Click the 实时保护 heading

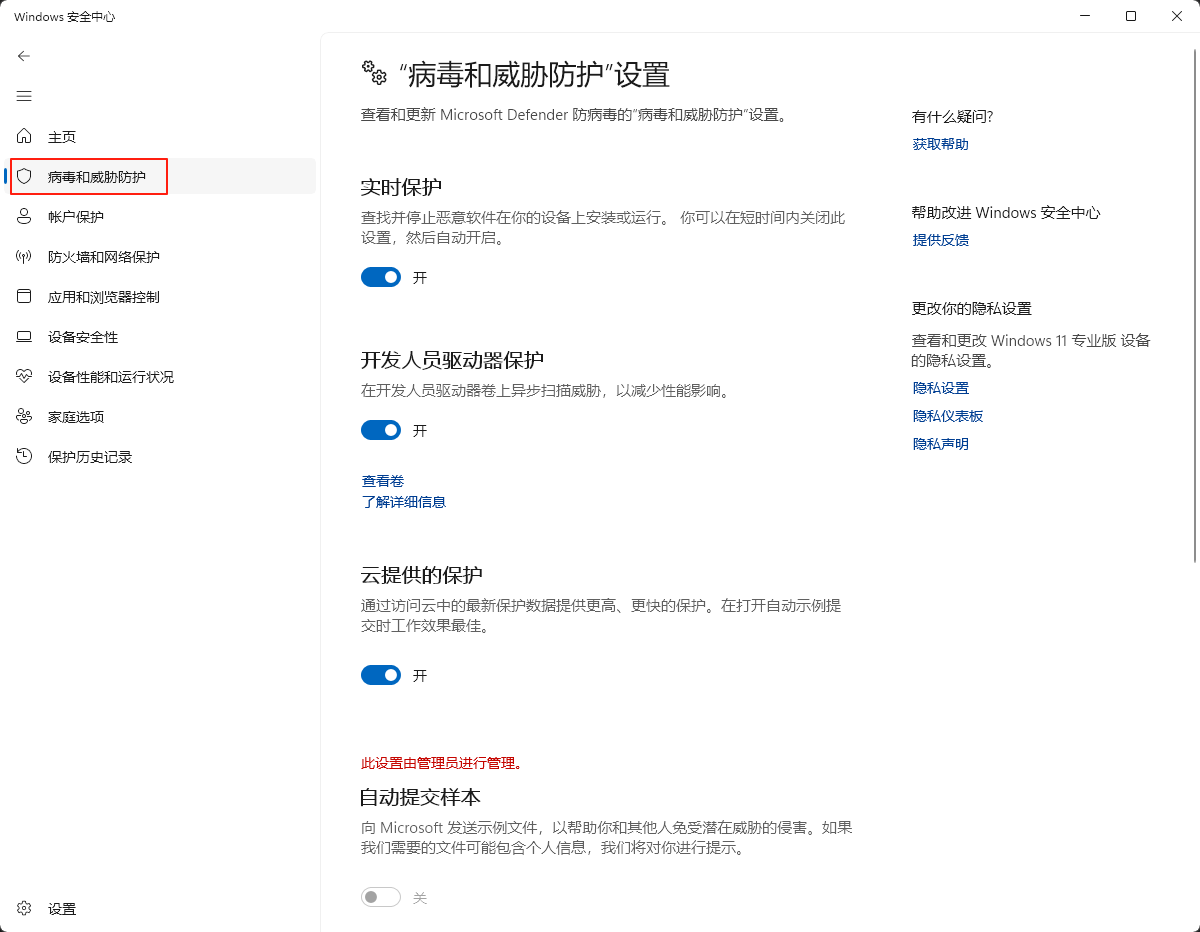pos(401,187)
